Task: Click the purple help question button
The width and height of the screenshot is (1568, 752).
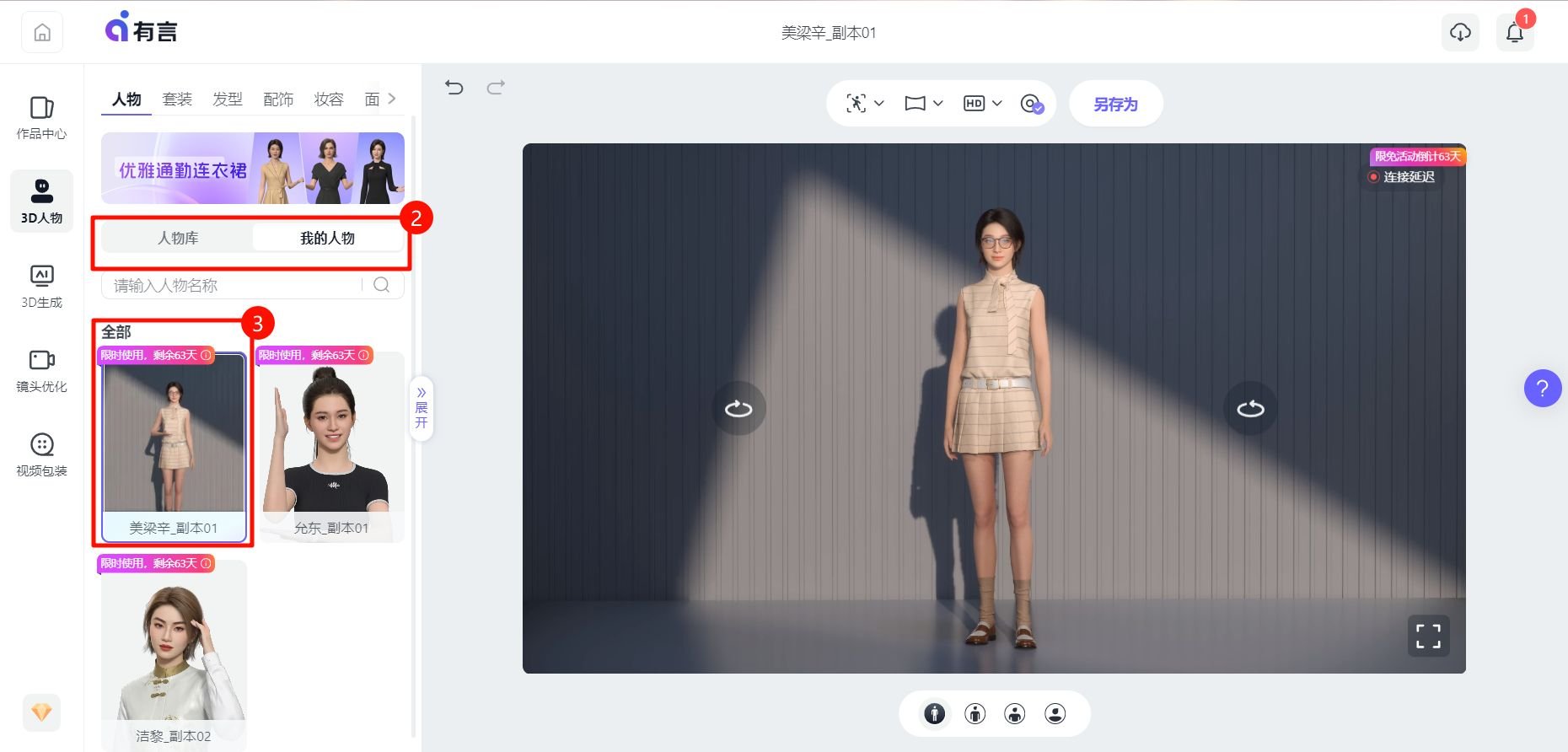Action: point(1542,389)
